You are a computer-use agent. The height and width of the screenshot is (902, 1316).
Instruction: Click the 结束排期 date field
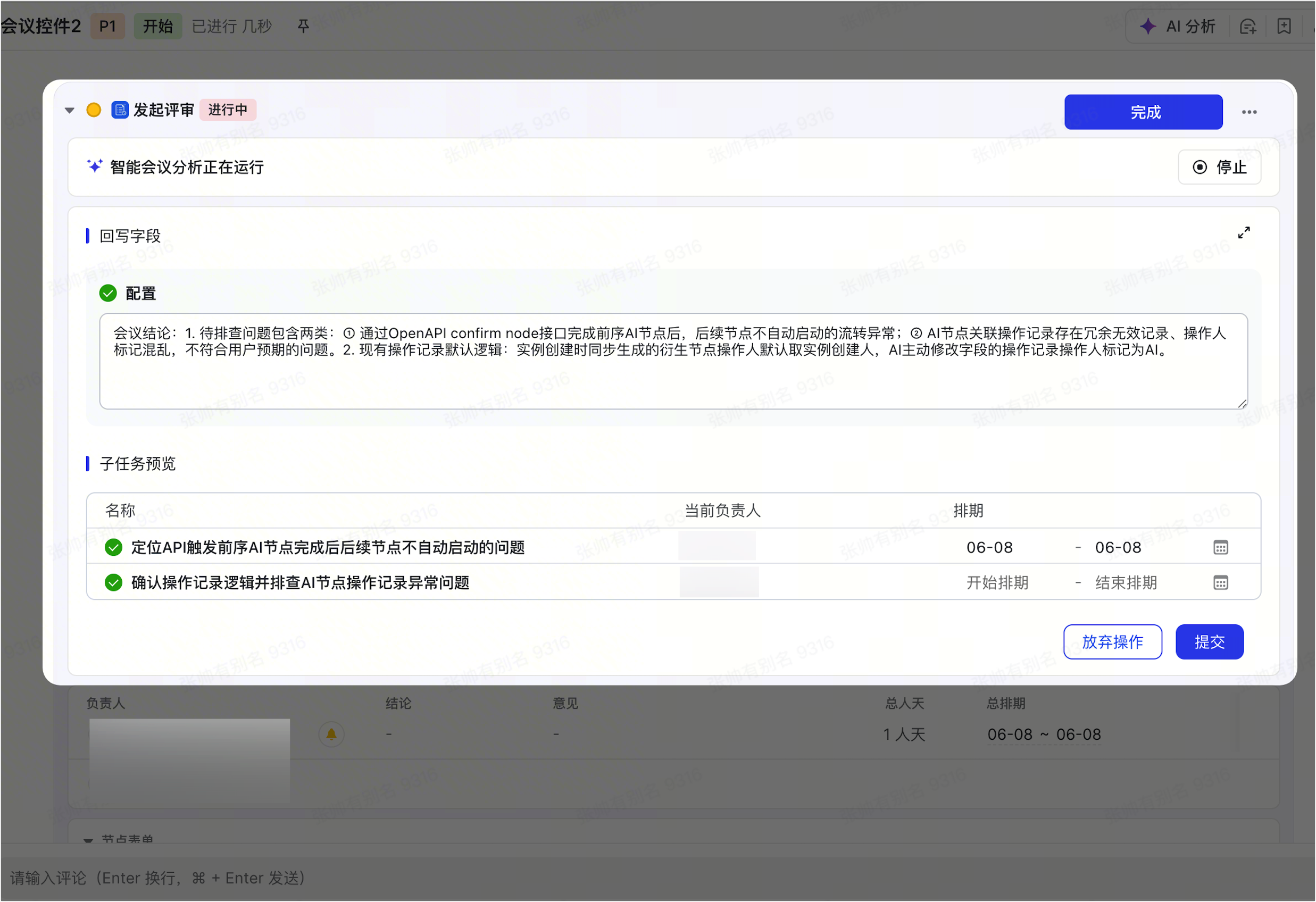click(x=1126, y=583)
